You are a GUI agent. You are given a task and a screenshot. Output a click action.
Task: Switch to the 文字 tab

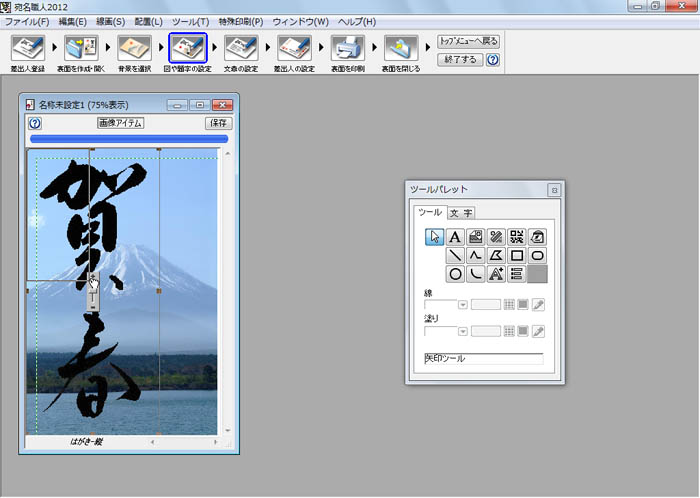(x=460, y=212)
